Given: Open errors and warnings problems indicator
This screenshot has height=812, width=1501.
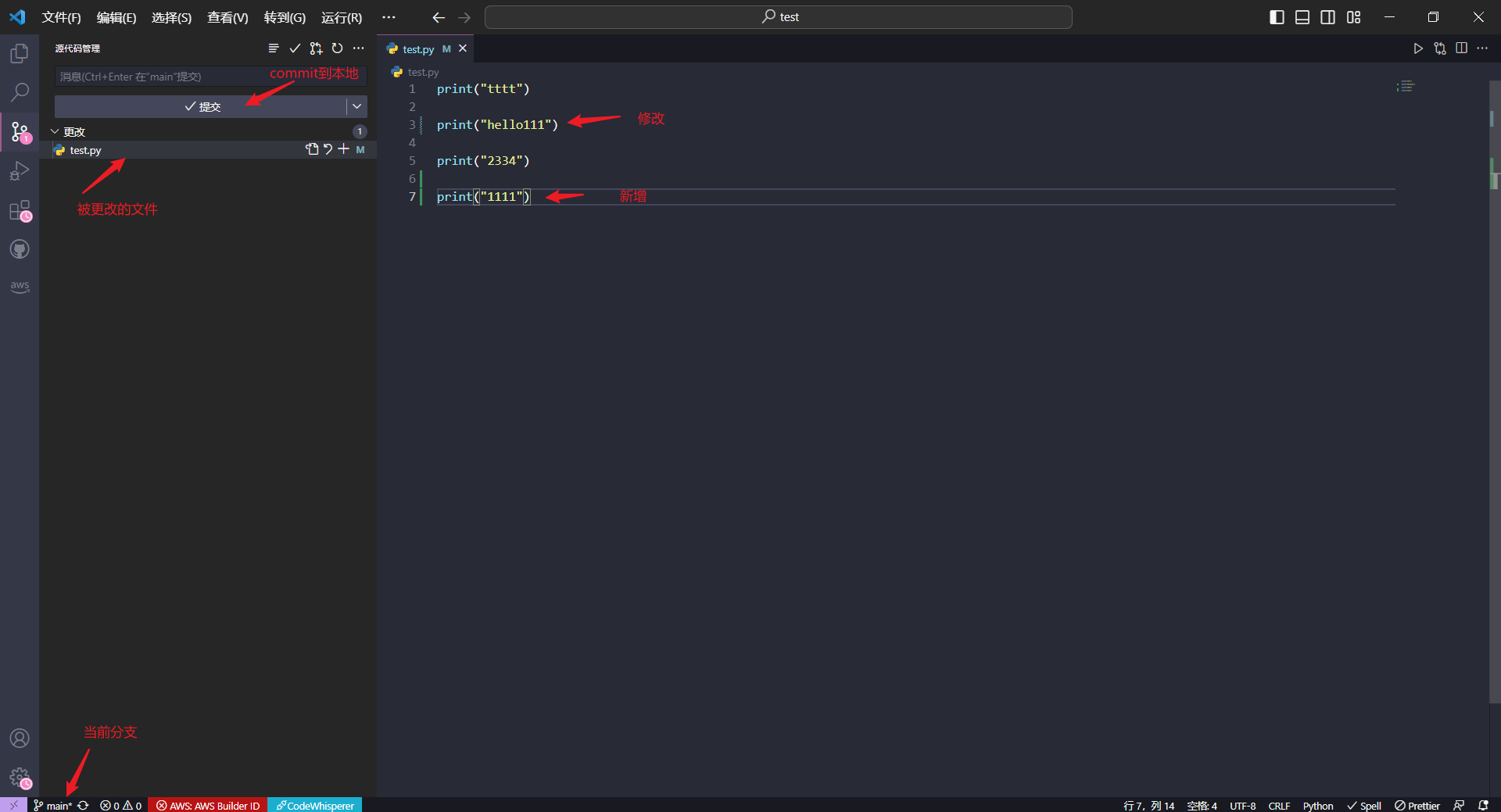Looking at the screenshot, I should pyautogui.click(x=120, y=805).
